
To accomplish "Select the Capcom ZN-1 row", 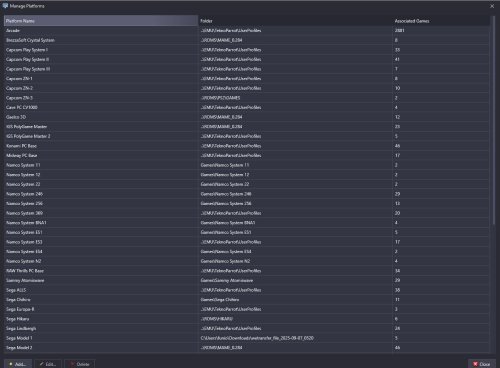I will point(246,79).
